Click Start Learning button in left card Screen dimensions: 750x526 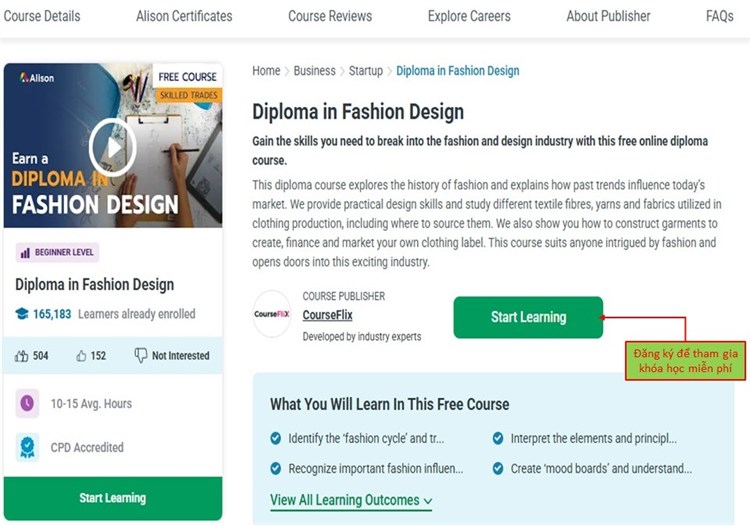pyautogui.click(x=112, y=498)
